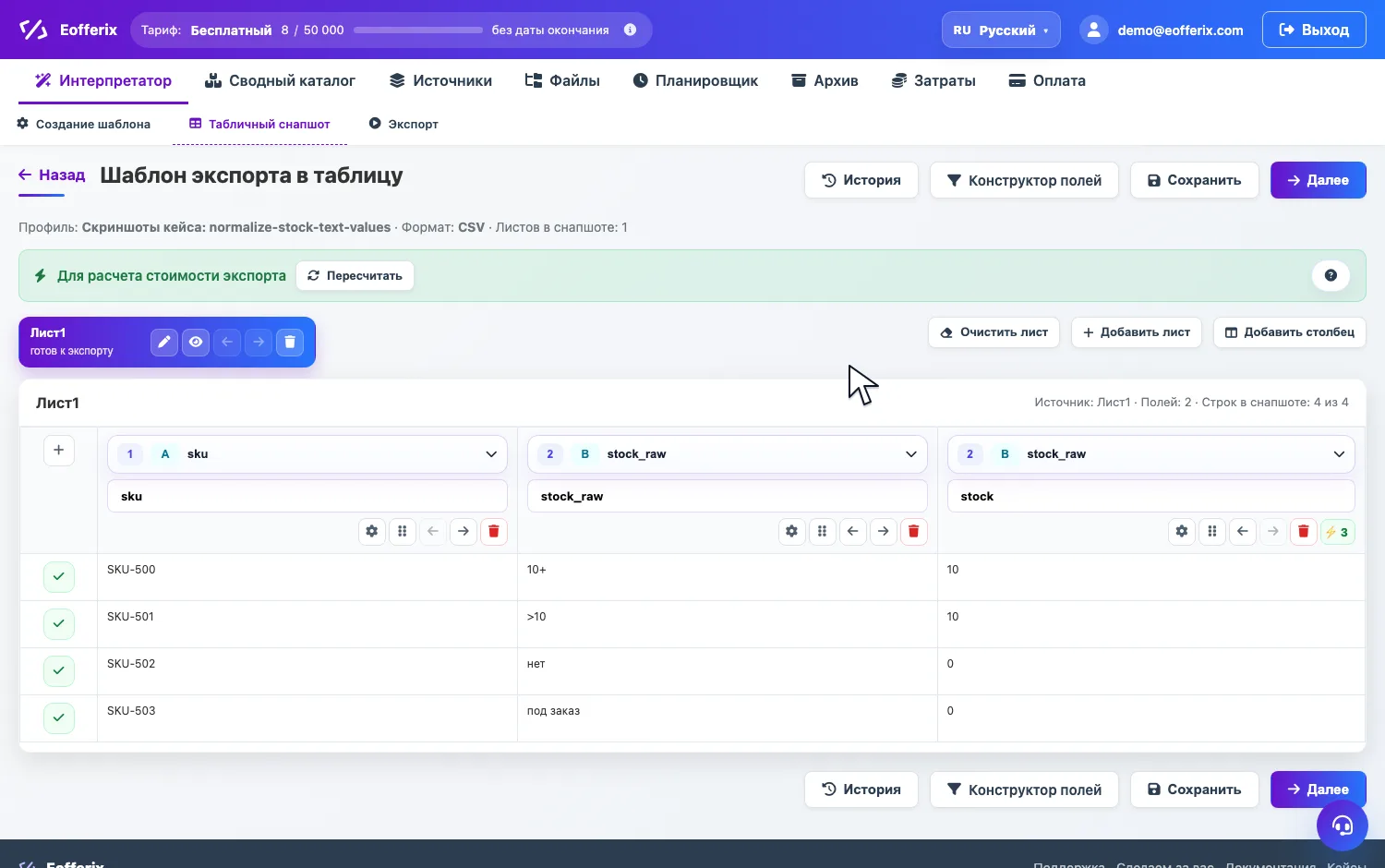The width and height of the screenshot is (1385, 868).
Task: Click Пересчитать button
Action: 355,275
